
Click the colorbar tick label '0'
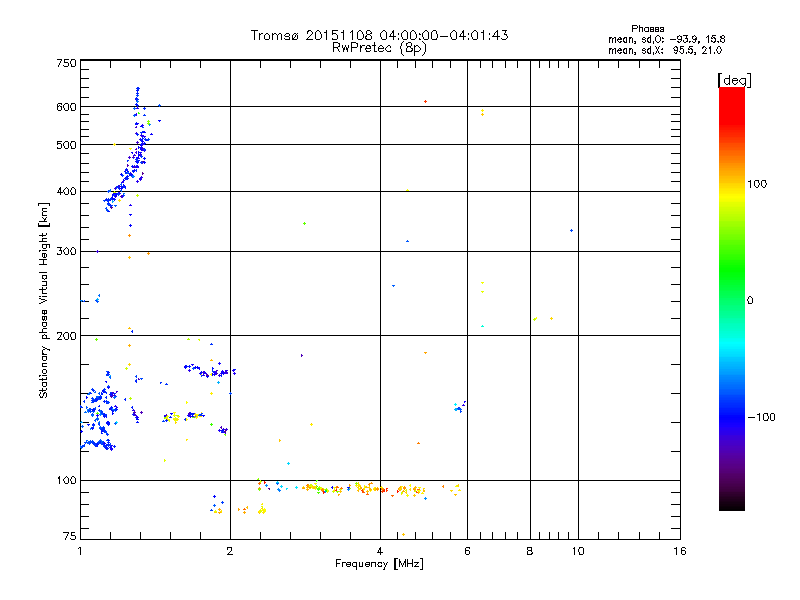point(749,300)
